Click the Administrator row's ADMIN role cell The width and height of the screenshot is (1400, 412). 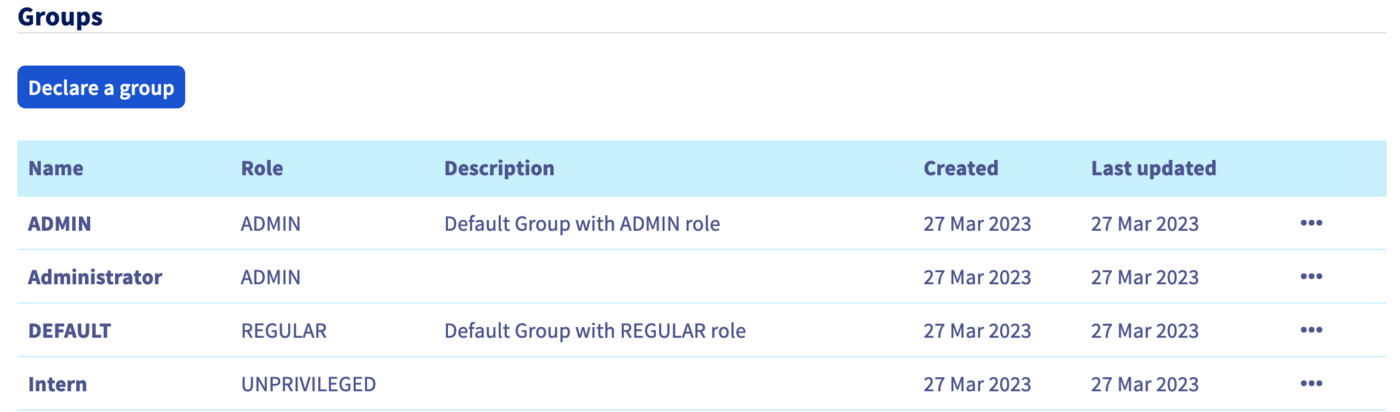click(x=271, y=277)
